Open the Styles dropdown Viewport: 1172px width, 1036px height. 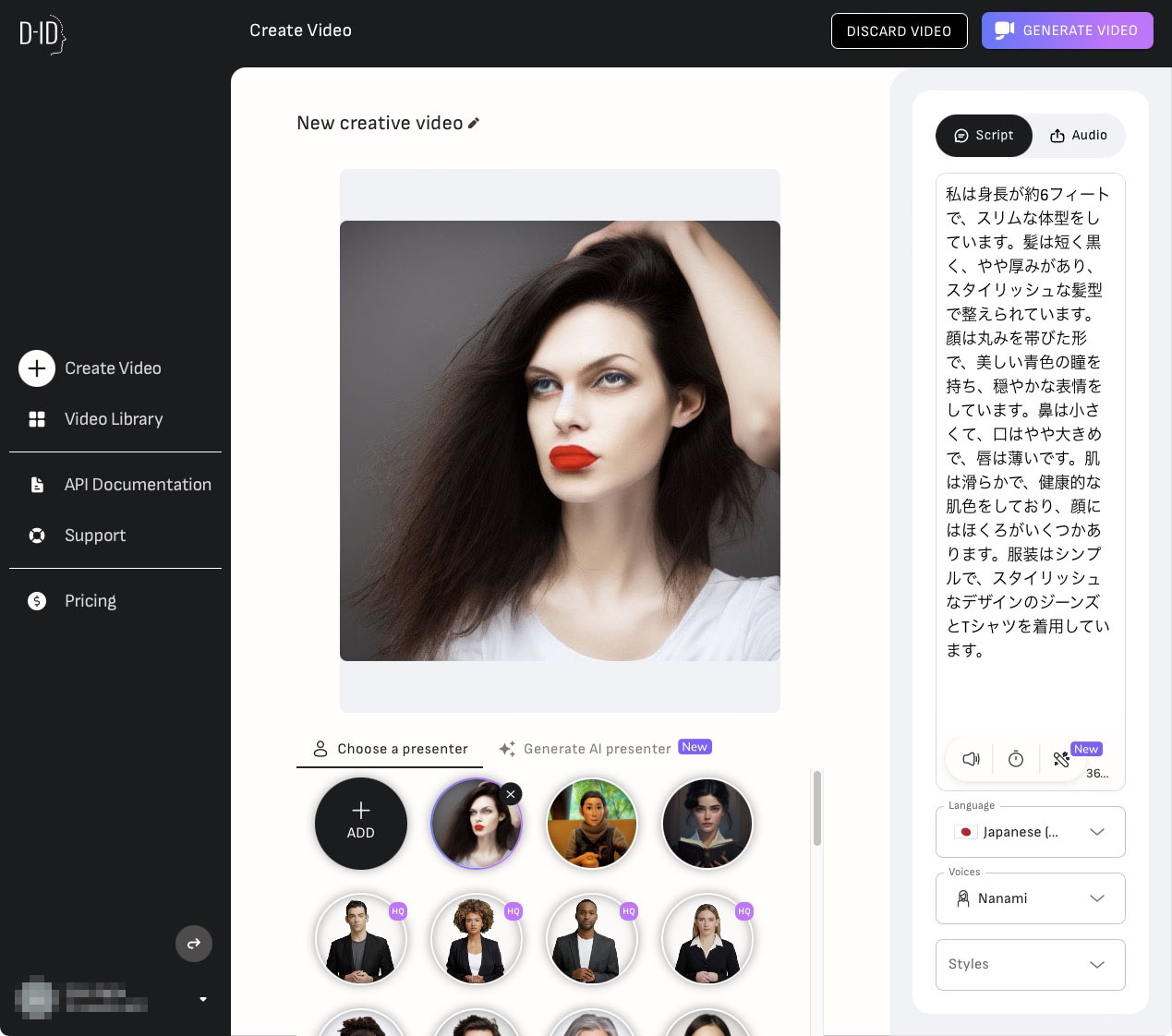1030,964
